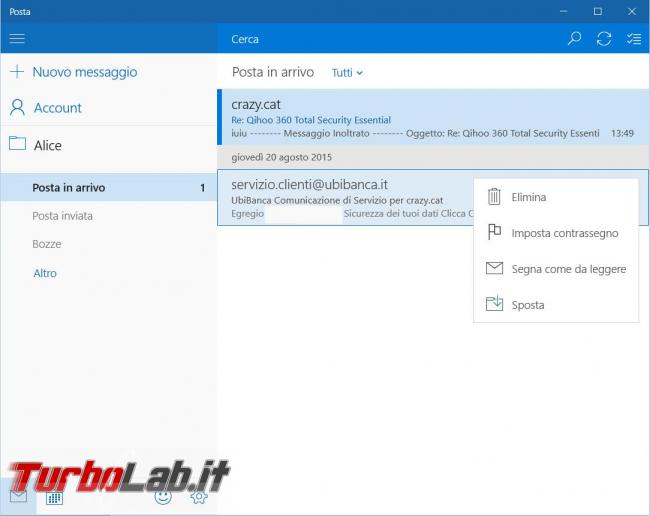This screenshot has width=650, height=516.
Task: Maximize the Posta window
Action: tap(597, 11)
